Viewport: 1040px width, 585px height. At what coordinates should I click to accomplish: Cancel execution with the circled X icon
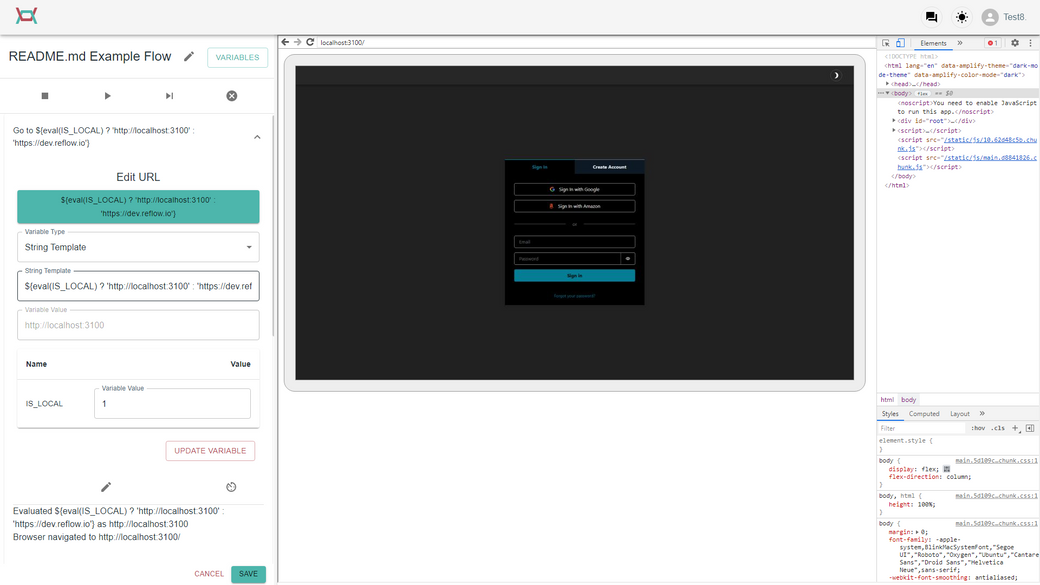(x=231, y=95)
